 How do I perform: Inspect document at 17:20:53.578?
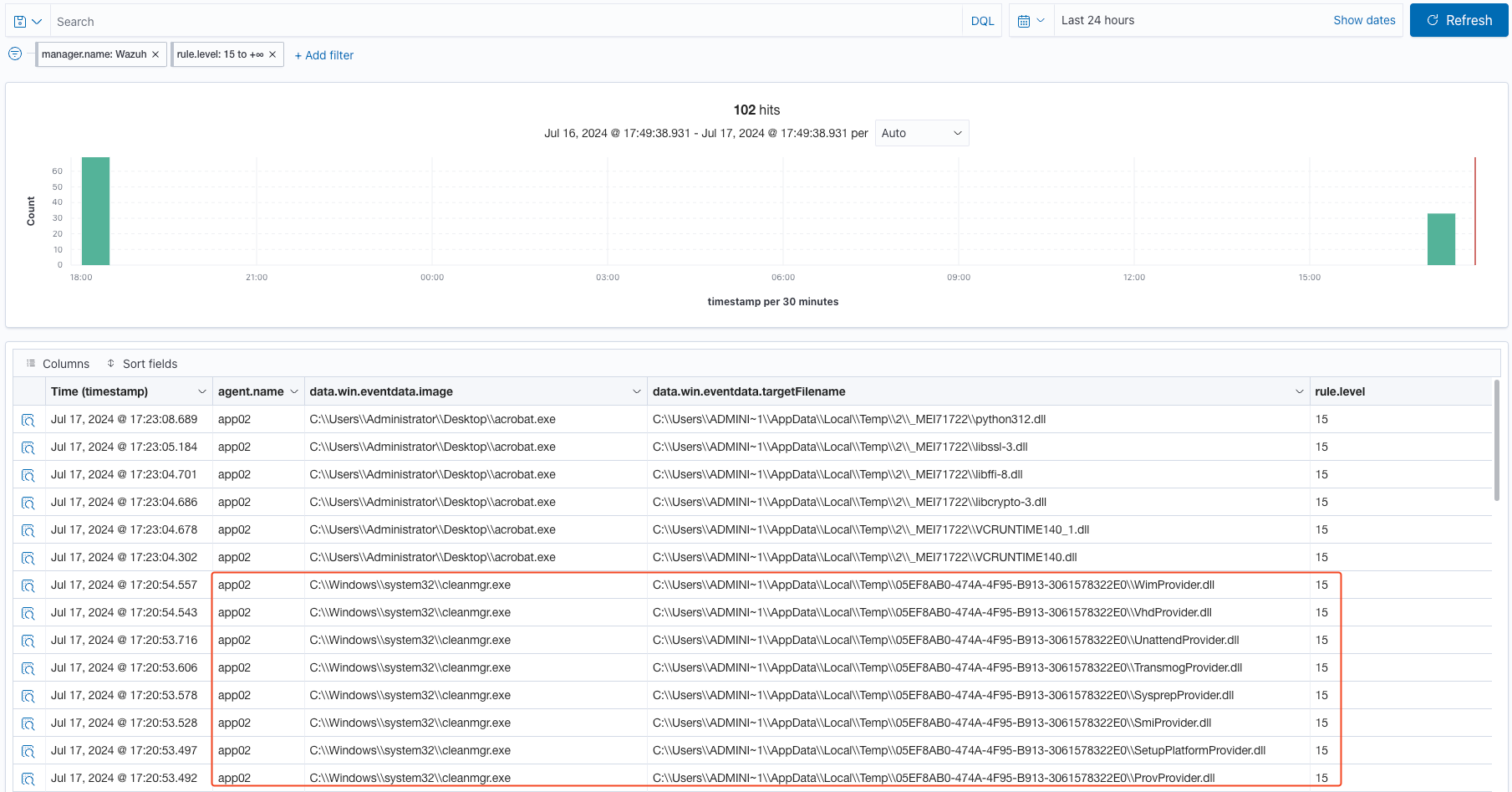click(x=28, y=696)
